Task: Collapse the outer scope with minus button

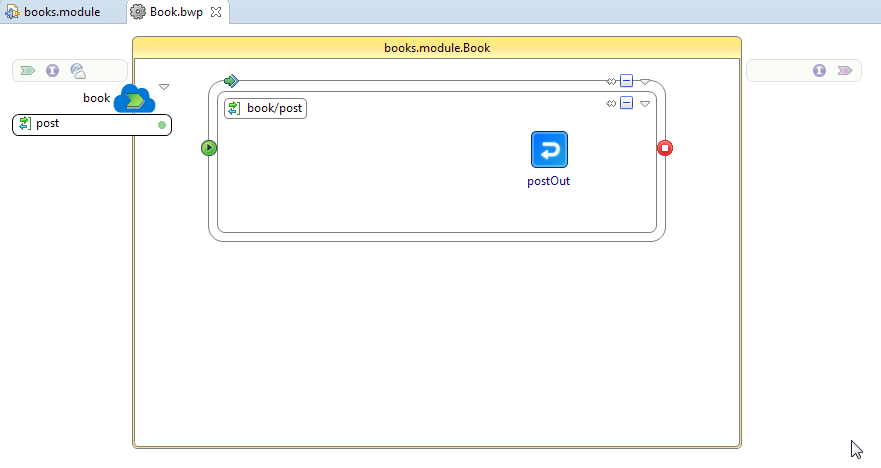Action: [626, 81]
